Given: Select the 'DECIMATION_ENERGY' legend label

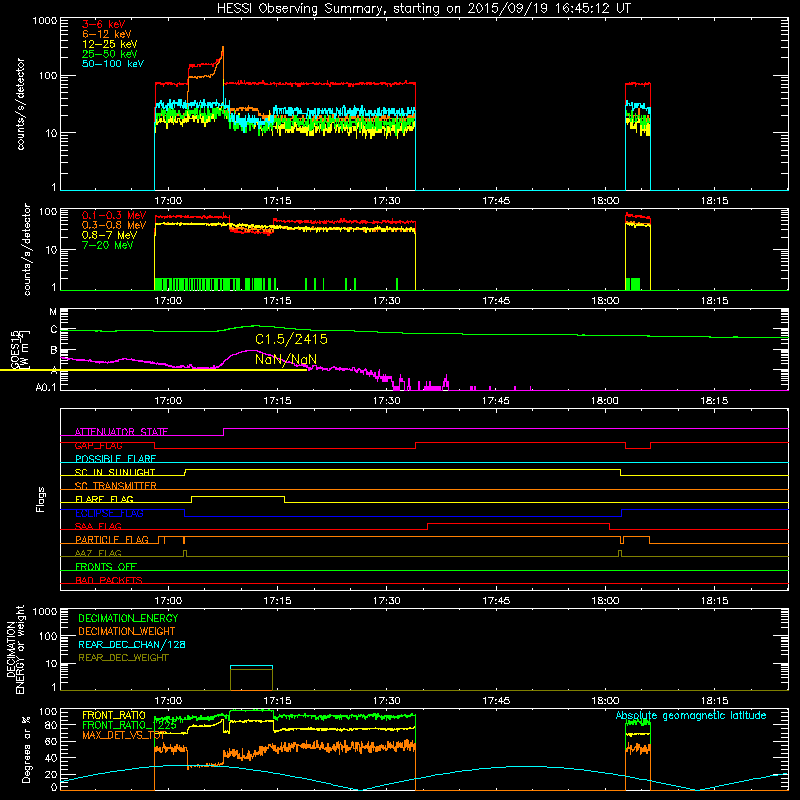Looking at the screenshot, I should pos(128,618).
